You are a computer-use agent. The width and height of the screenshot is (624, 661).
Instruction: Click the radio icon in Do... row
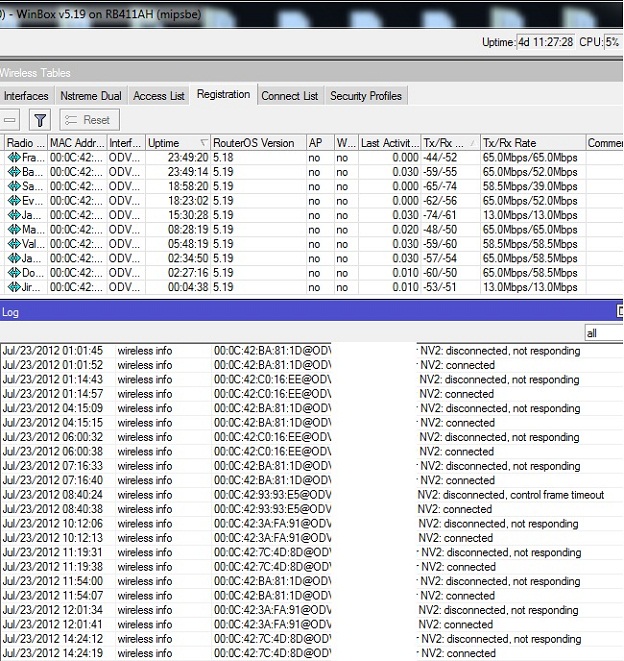coord(14,273)
